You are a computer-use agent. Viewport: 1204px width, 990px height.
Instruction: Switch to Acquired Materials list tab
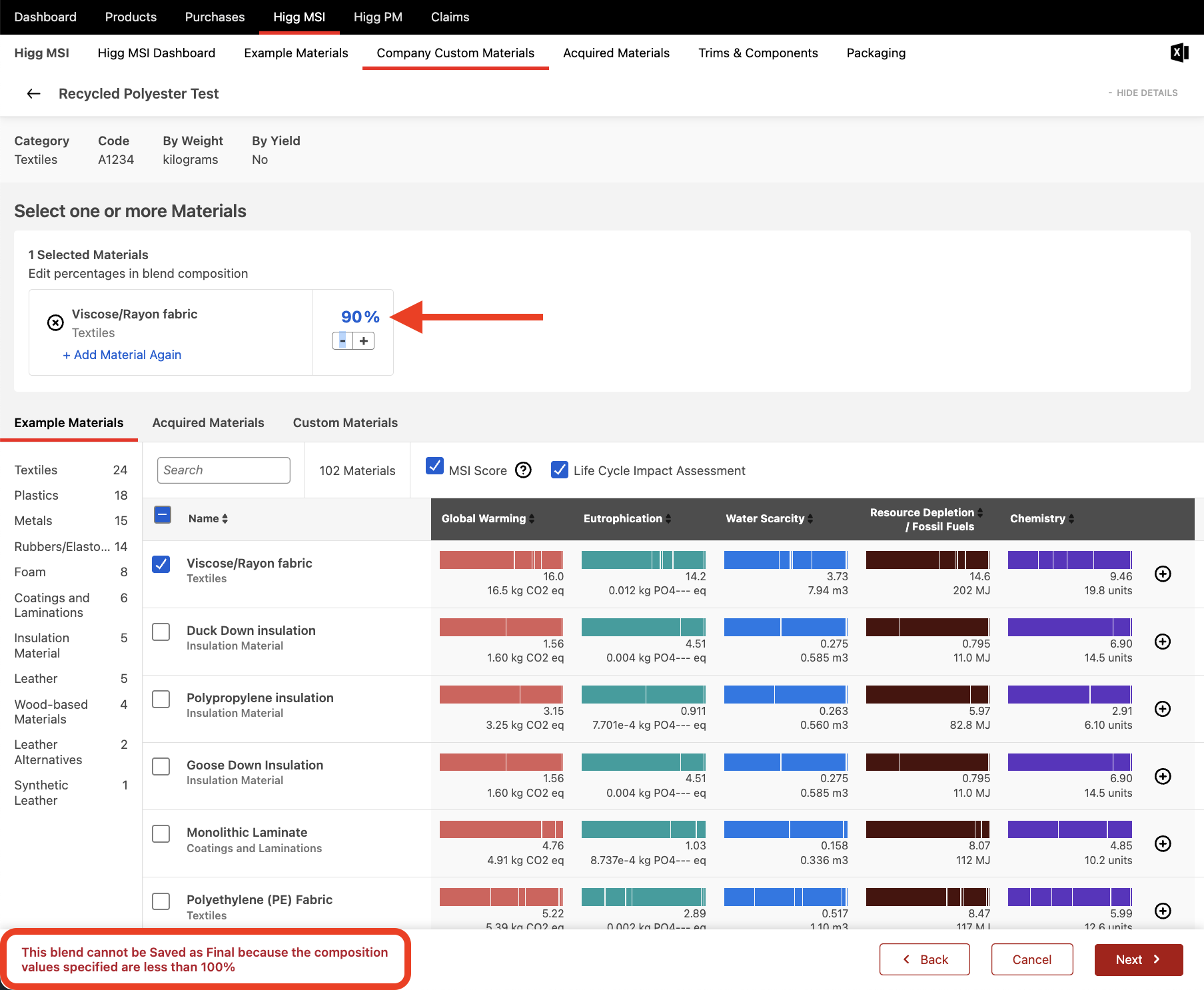point(208,422)
